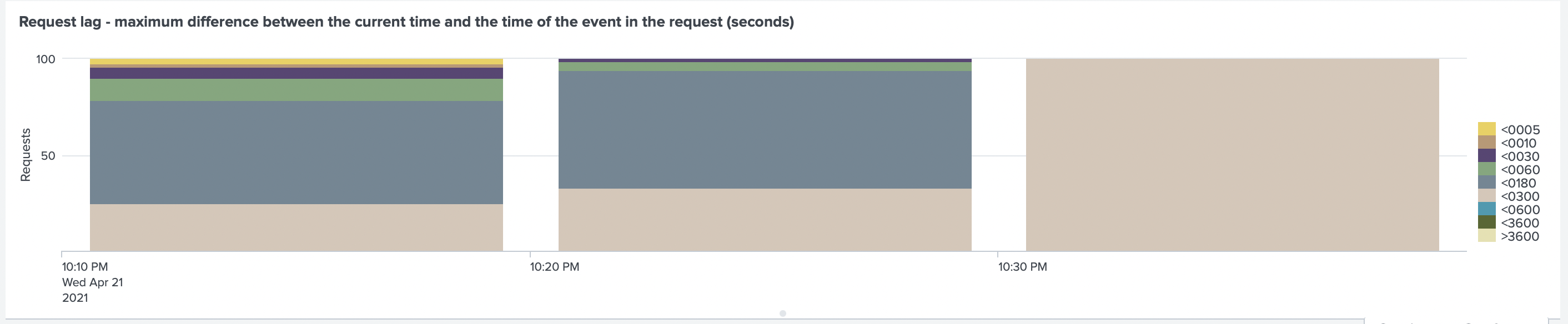Click the full beige 10:30 PM bar
The height and width of the screenshot is (324, 1568).
(1232, 155)
